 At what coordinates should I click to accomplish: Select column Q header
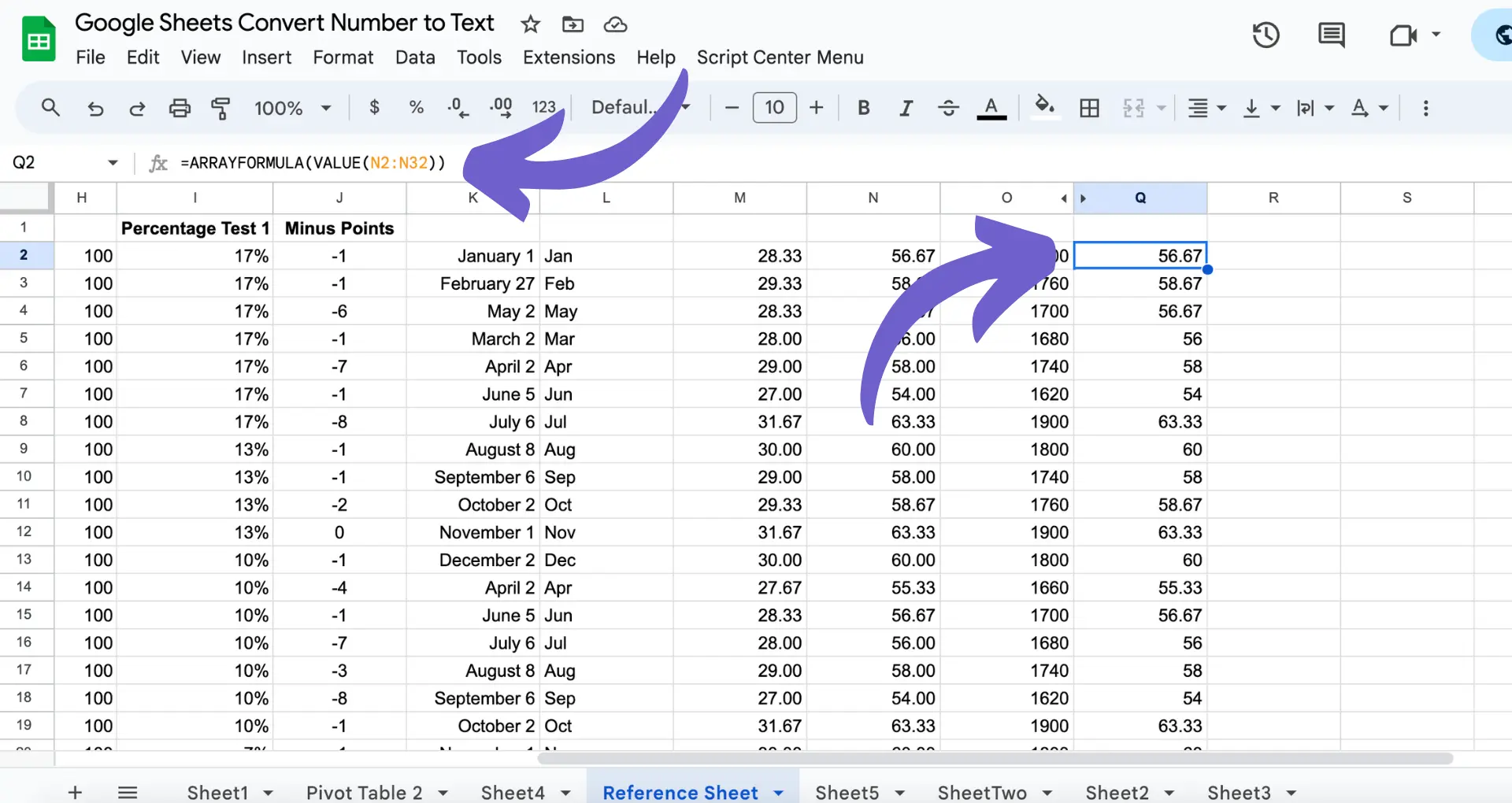pyautogui.click(x=1140, y=198)
